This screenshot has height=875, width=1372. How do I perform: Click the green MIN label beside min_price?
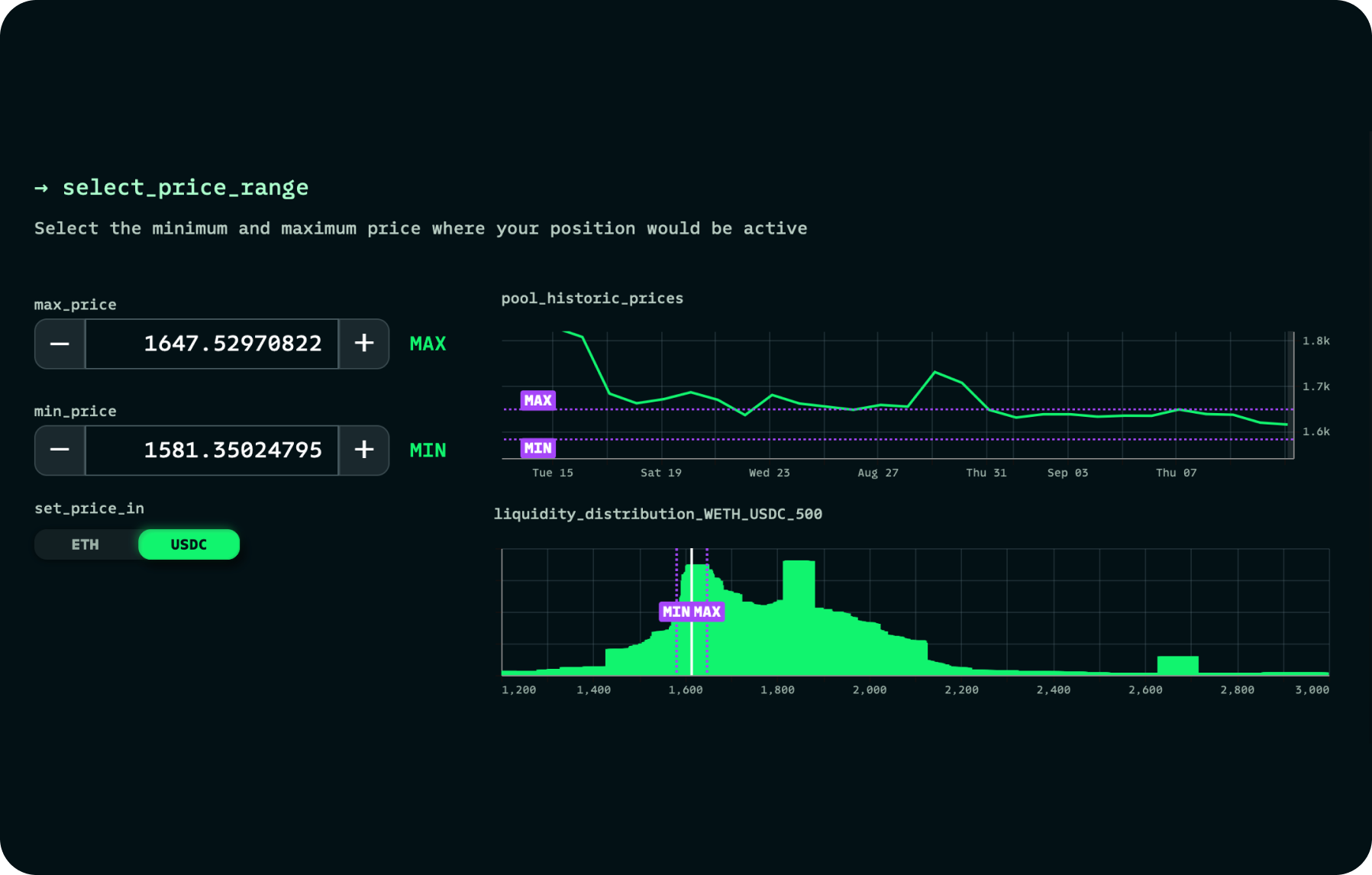click(428, 450)
